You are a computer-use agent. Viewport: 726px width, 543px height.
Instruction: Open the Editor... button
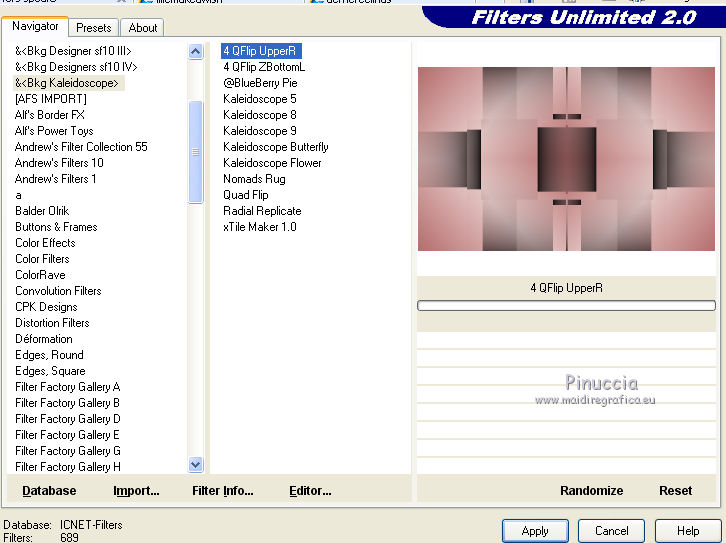(x=310, y=491)
